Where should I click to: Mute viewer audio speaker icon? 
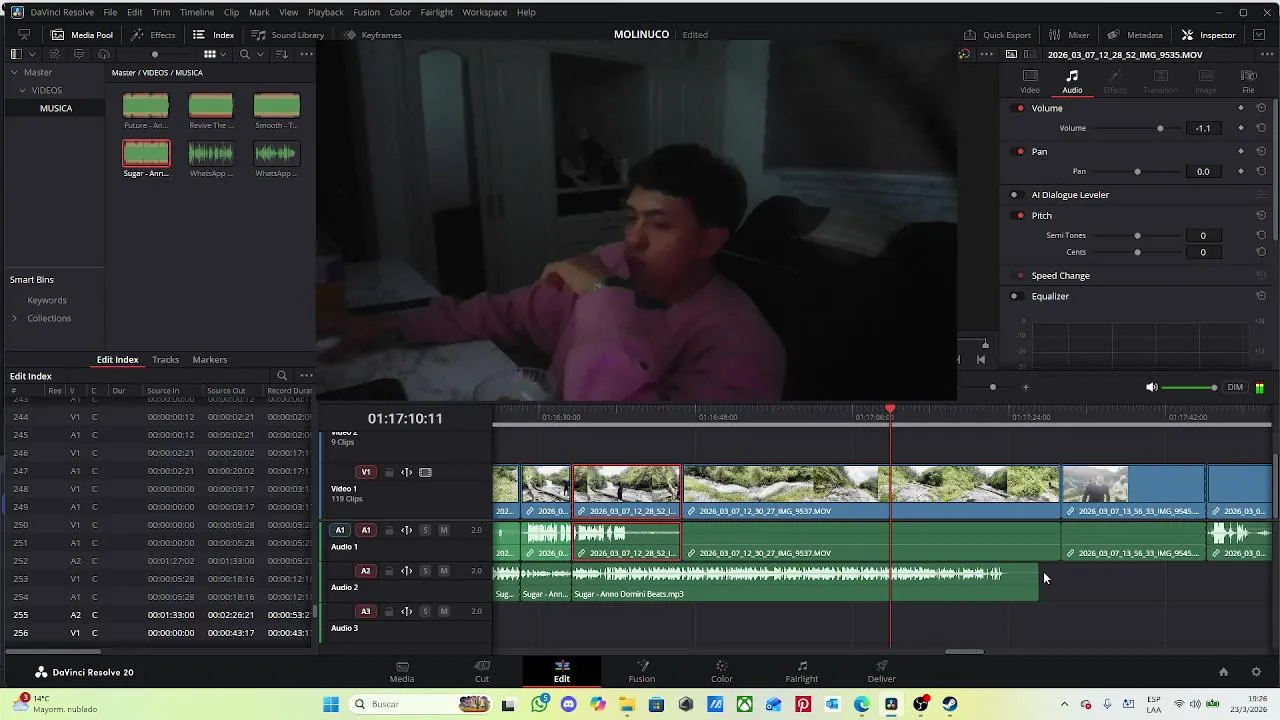(1151, 387)
